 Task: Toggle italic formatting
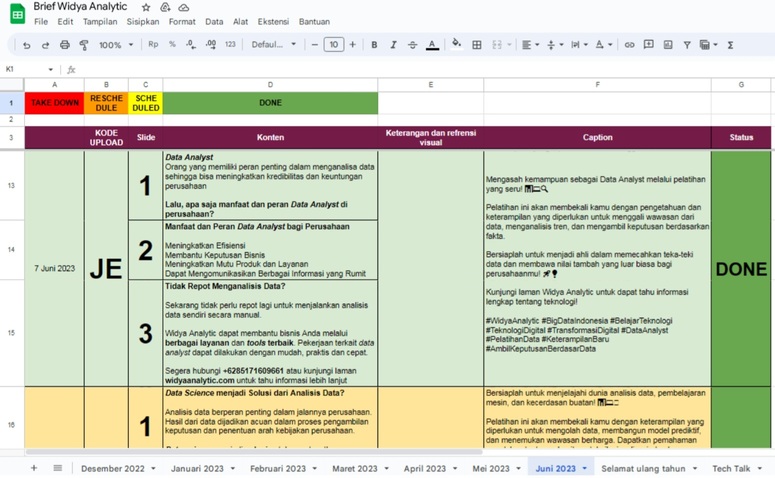pos(393,45)
